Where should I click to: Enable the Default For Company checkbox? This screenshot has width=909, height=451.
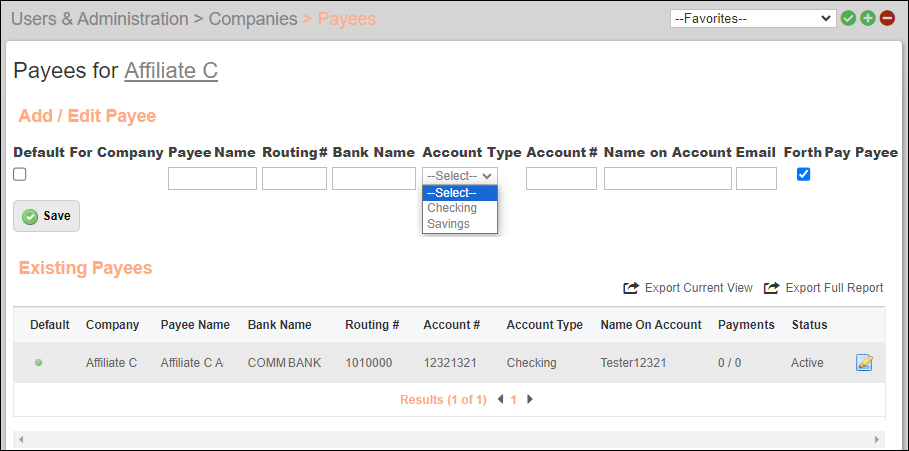20,175
